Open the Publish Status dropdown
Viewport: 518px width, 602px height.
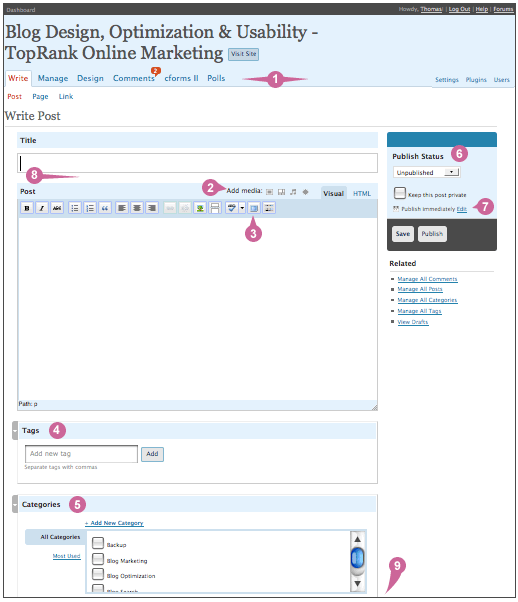(x=427, y=172)
